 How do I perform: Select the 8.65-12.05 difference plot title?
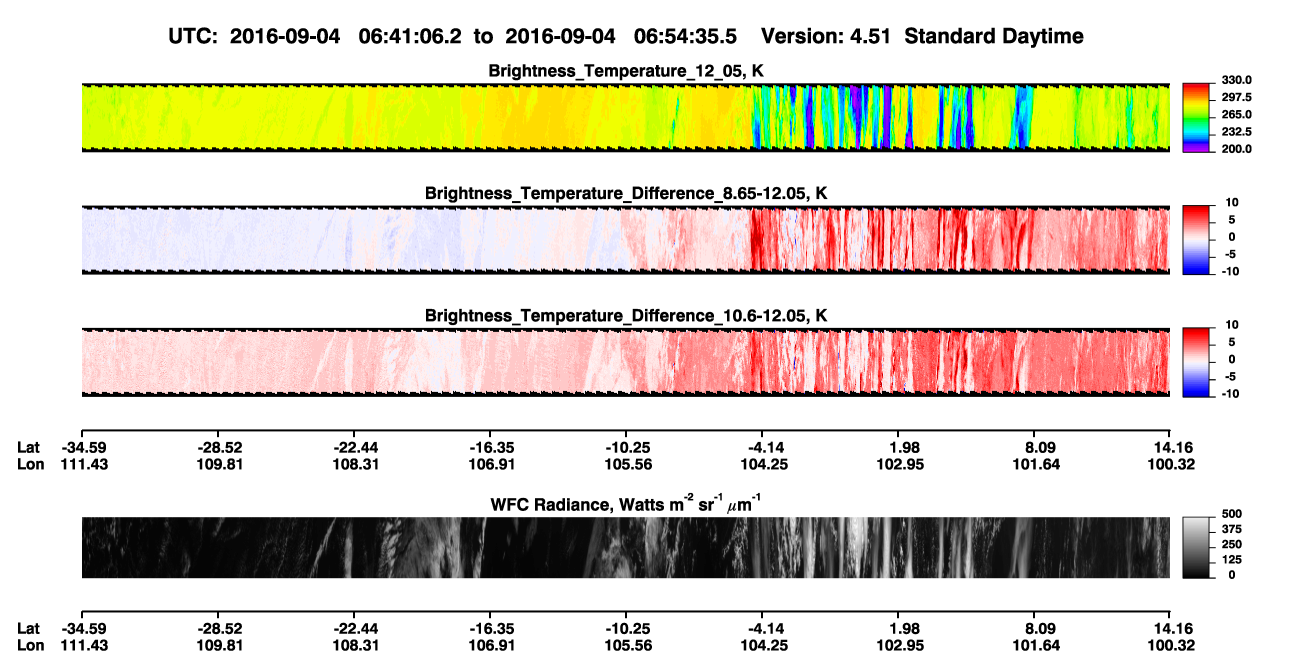point(626,193)
